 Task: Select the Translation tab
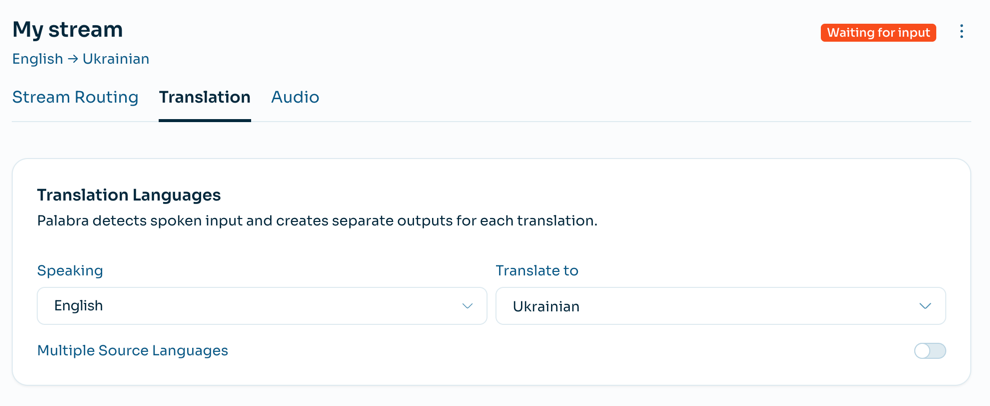(x=204, y=97)
